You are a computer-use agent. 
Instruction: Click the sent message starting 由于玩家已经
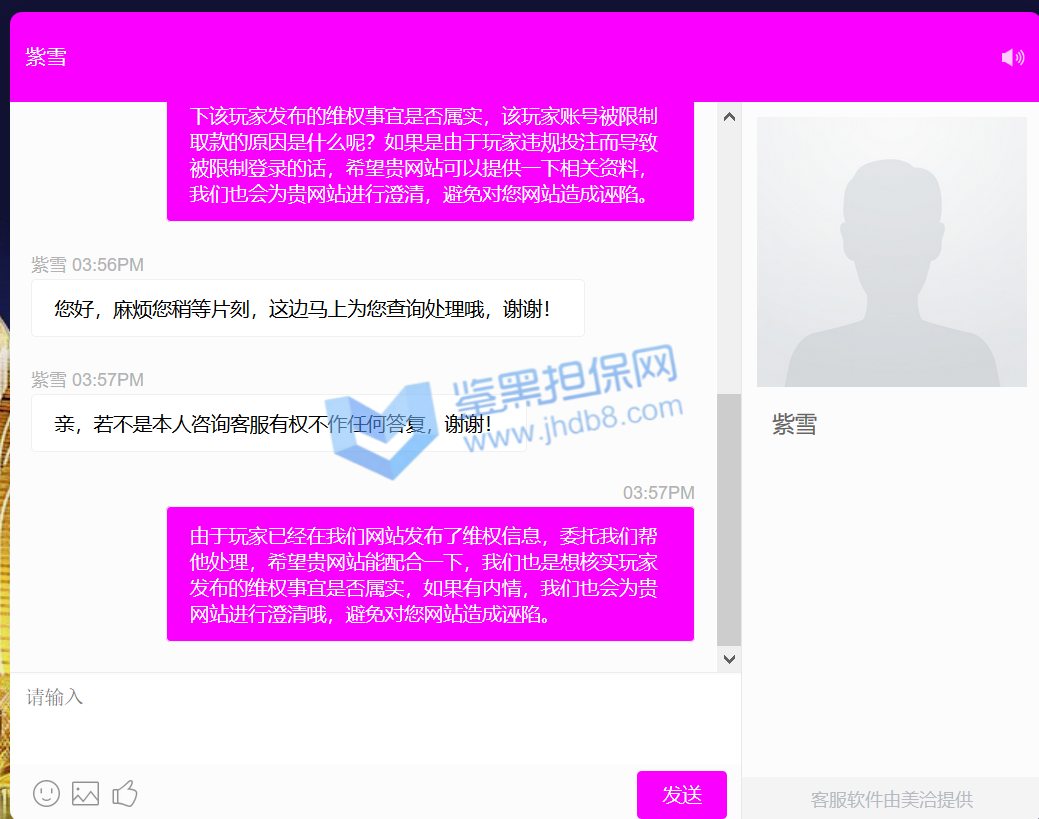coord(429,574)
